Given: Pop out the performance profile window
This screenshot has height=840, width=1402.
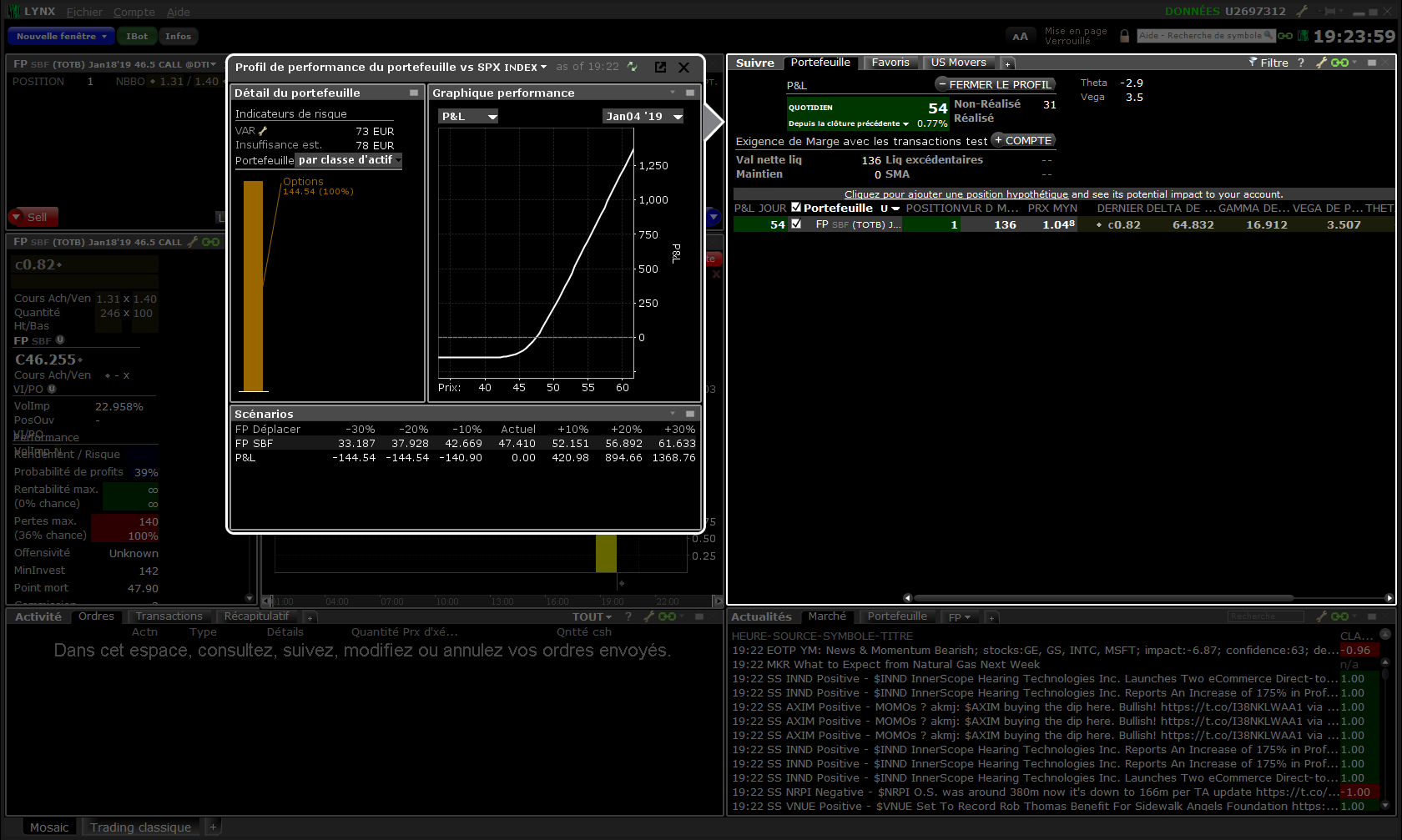Looking at the screenshot, I should (x=660, y=68).
